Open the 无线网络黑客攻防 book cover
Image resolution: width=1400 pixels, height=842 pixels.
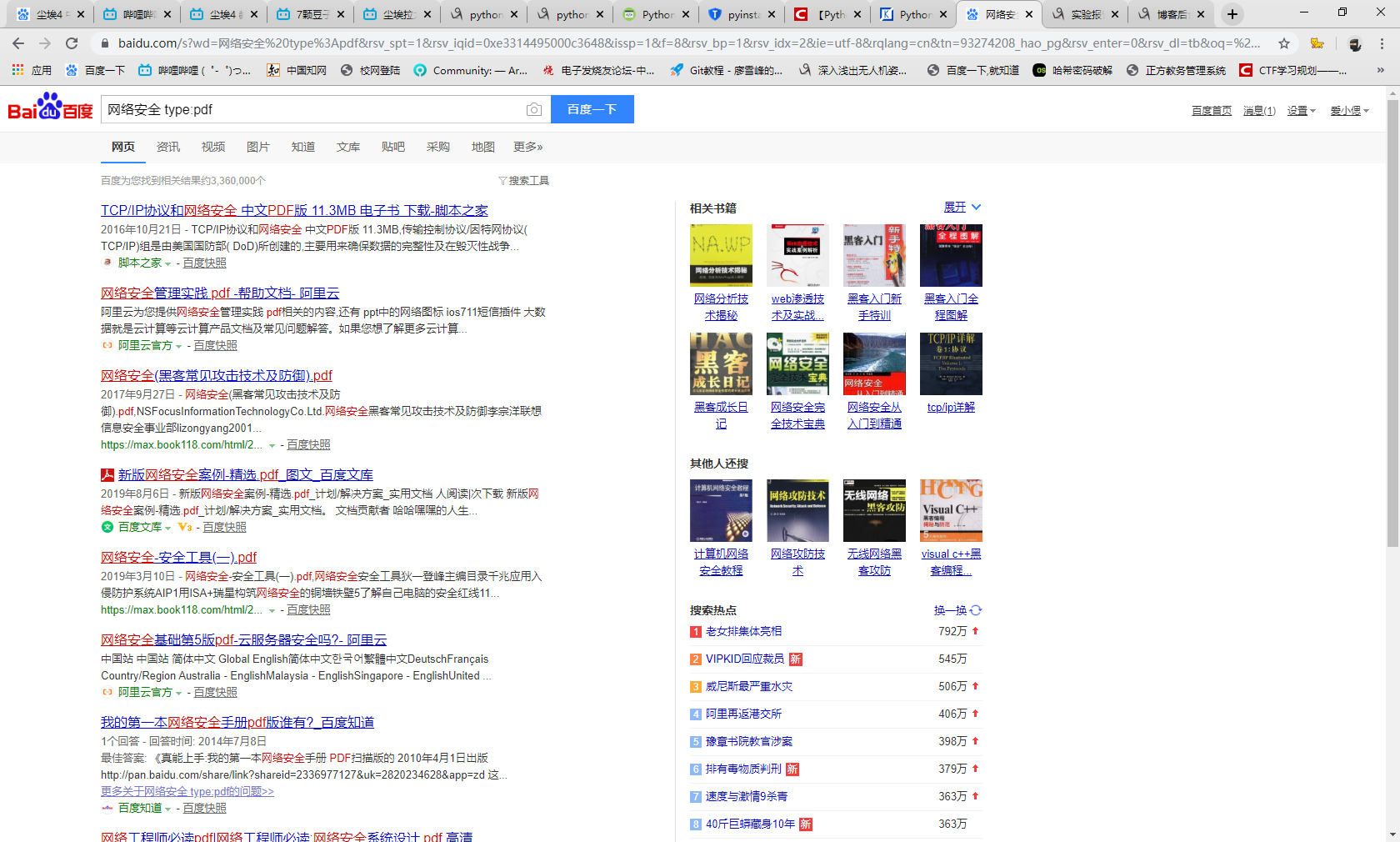point(875,510)
